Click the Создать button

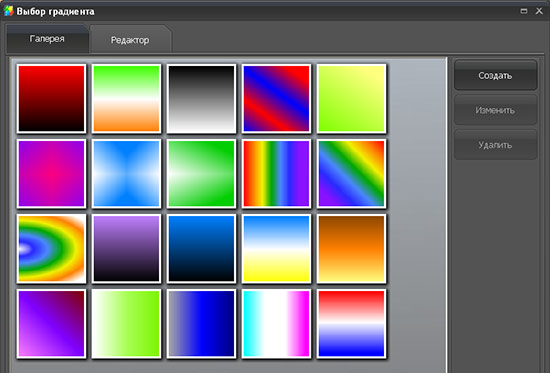click(x=495, y=75)
